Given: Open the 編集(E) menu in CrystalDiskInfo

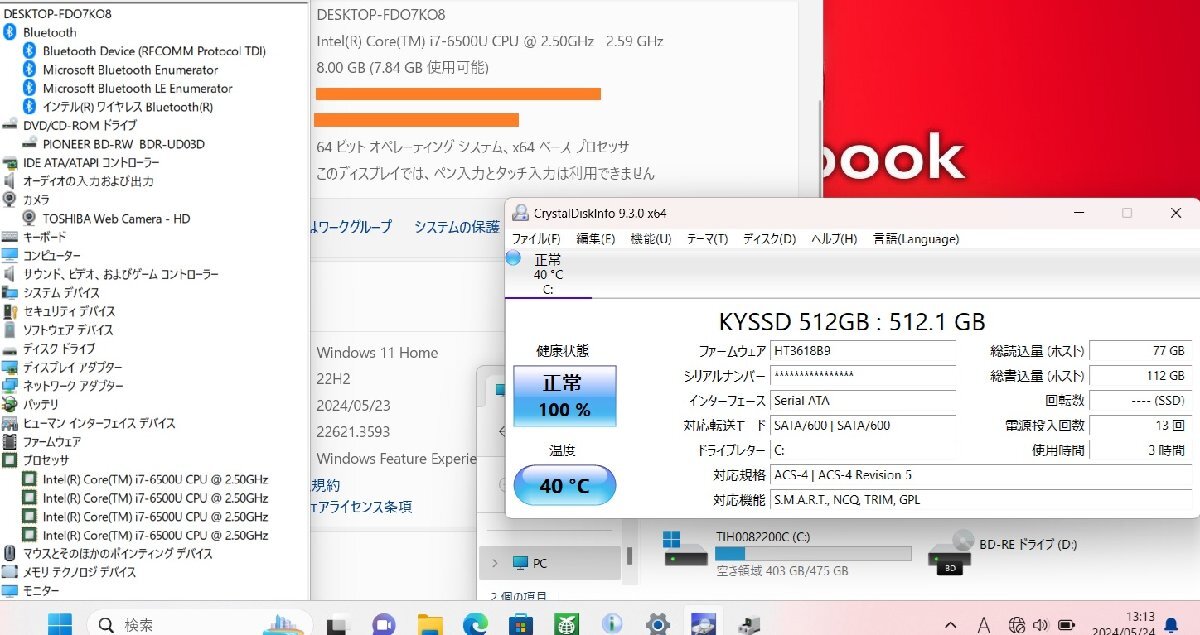Looking at the screenshot, I should 596,239.
